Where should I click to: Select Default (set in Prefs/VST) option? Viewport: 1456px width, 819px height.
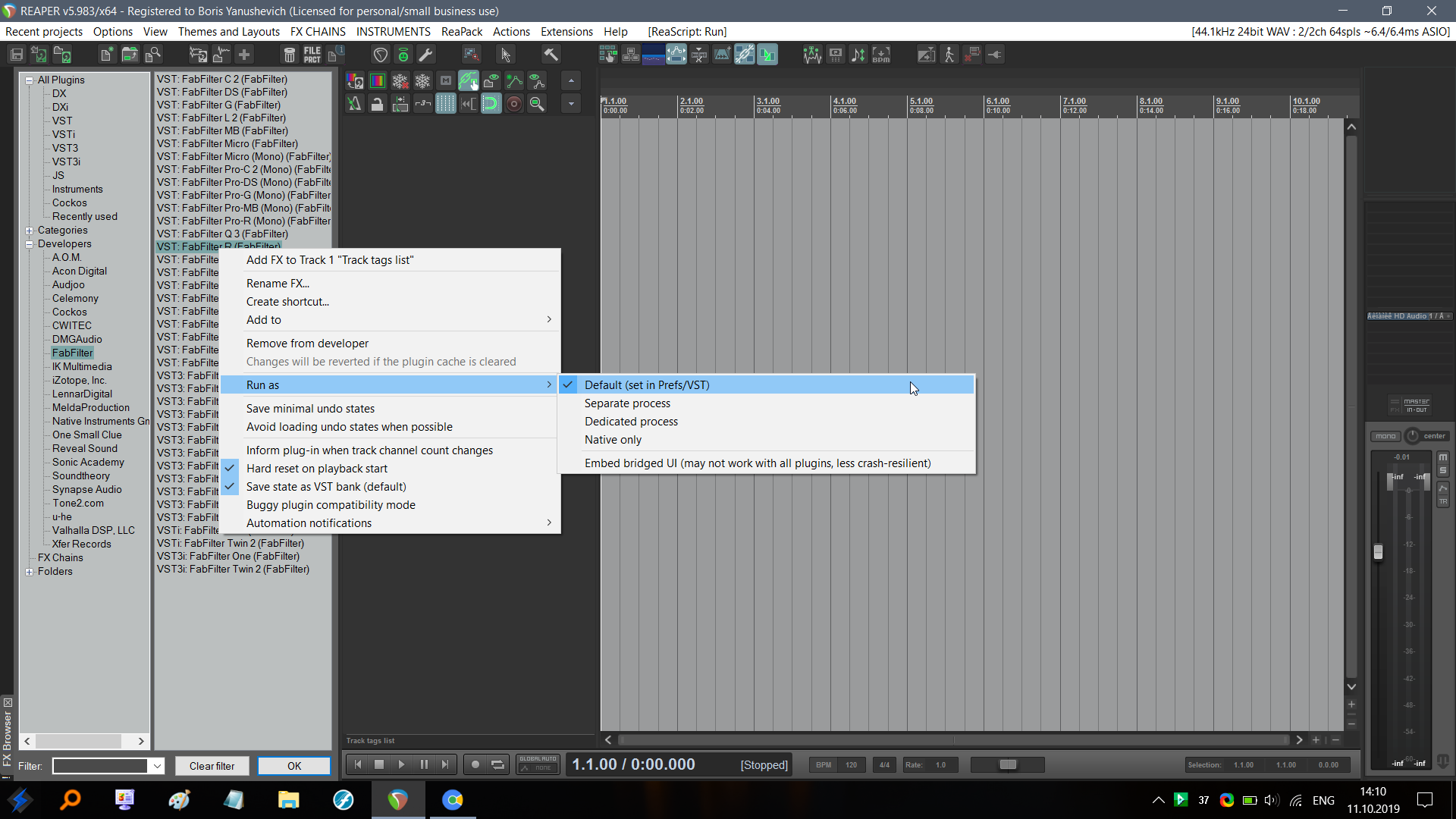[x=647, y=385]
